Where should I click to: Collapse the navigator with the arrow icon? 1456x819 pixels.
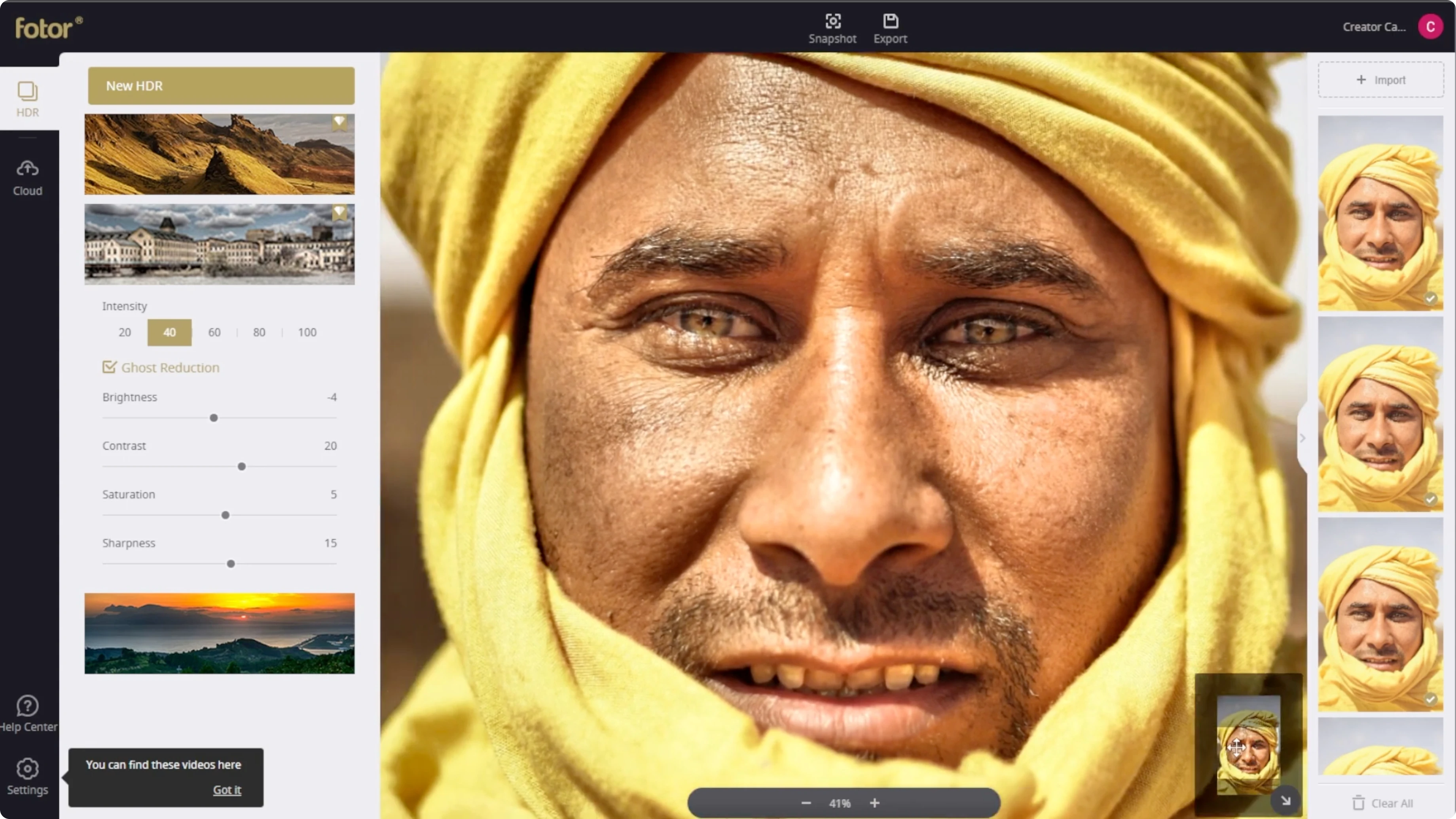coord(1285,800)
